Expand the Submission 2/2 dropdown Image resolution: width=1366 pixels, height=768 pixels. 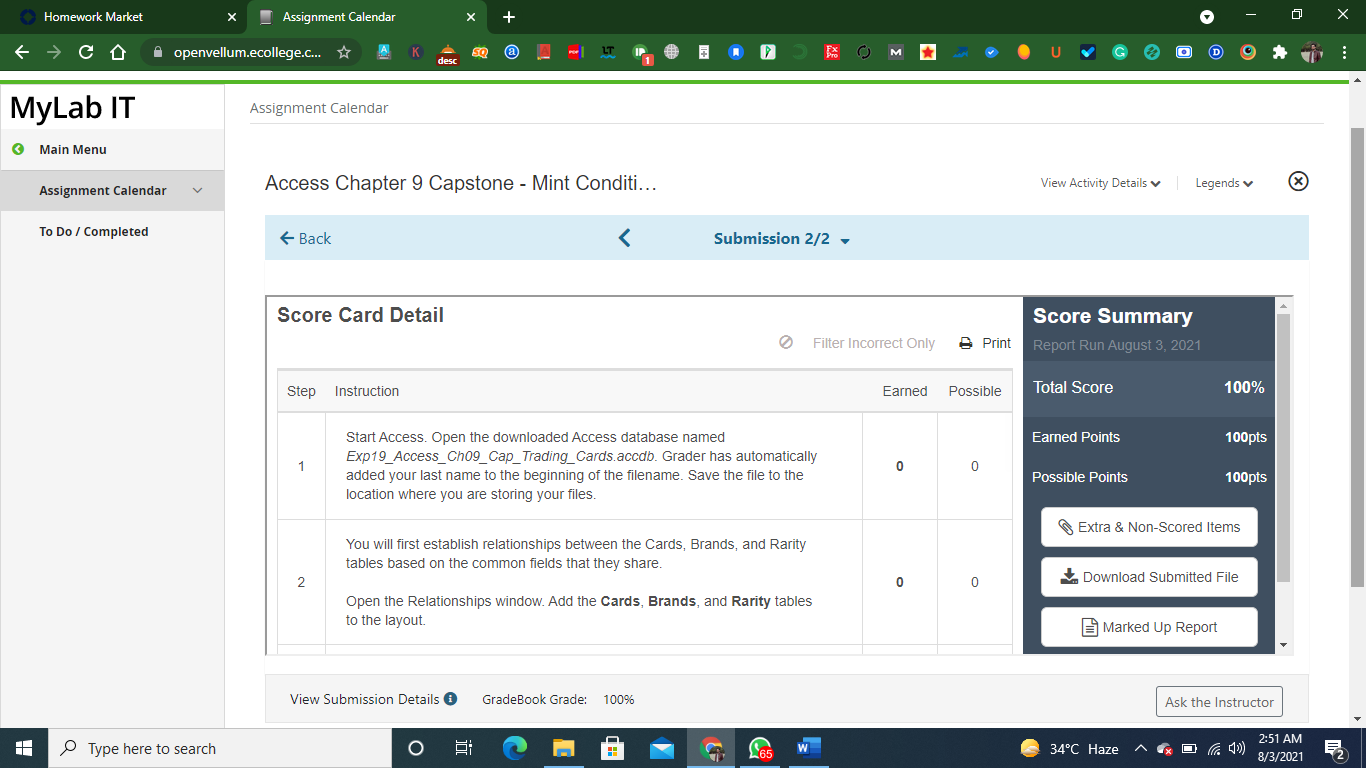click(x=845, y=240)
